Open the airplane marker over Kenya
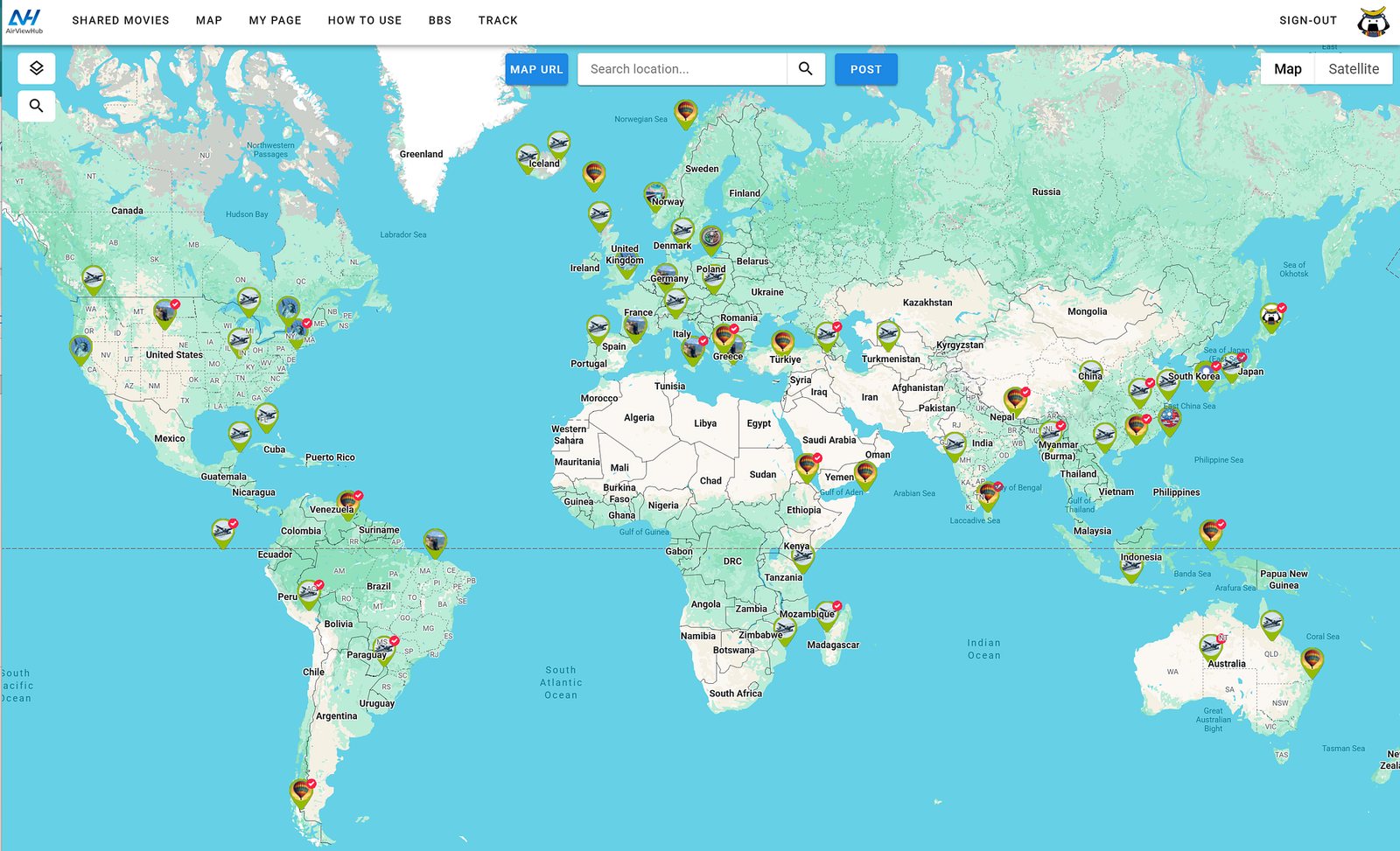 (x=803, y=558)
